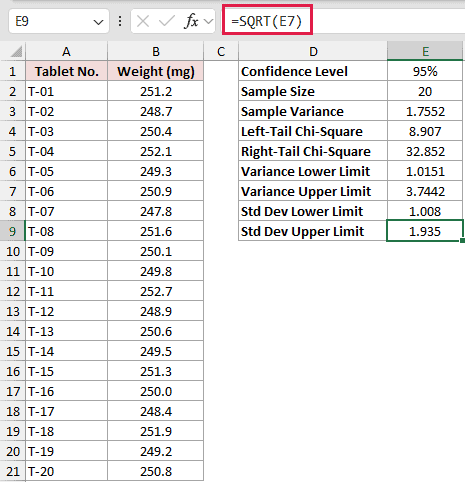
Task: Select the 1.0151 lower limit cell
Action: [x=425, y=171]
